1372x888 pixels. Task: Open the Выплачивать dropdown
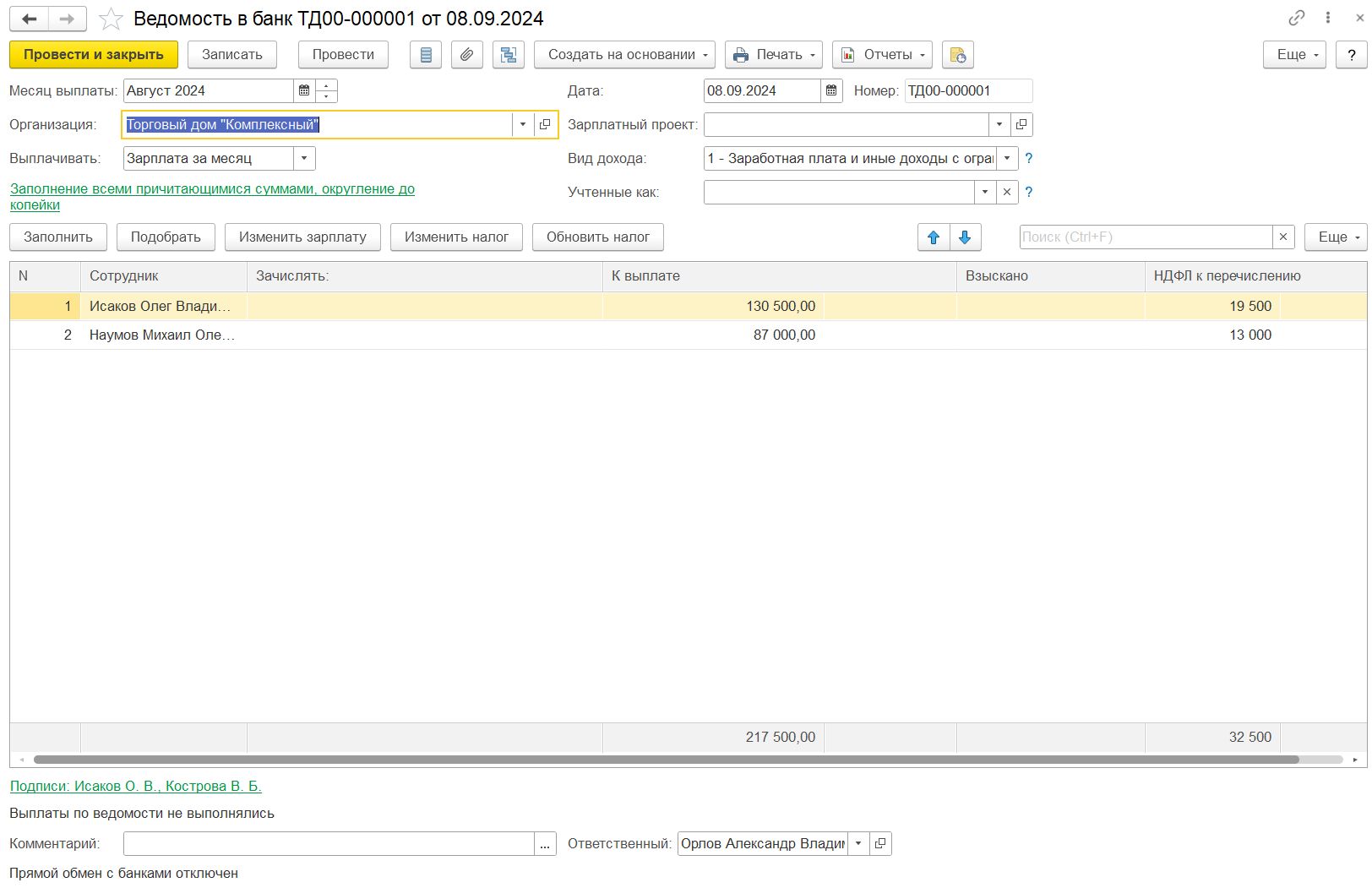tap(304, 159)
